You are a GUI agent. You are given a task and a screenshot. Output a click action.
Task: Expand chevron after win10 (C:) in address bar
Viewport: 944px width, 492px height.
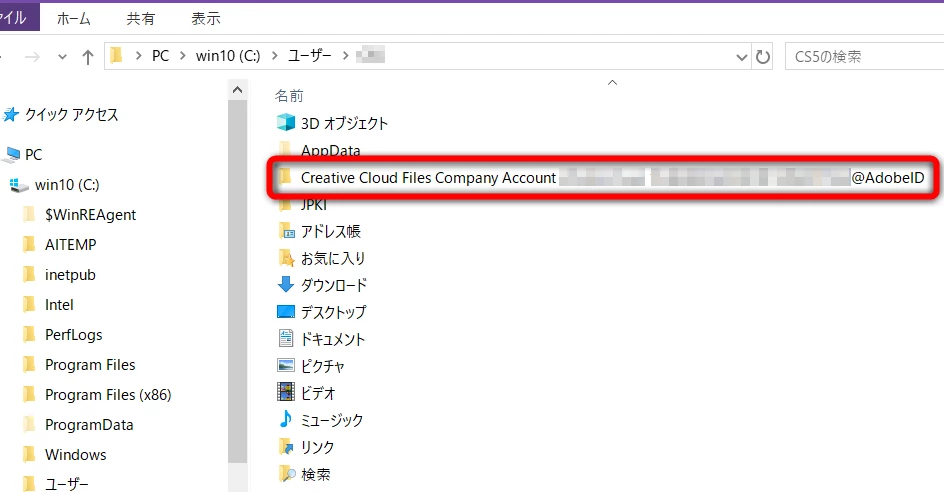(x=275, y=56)
